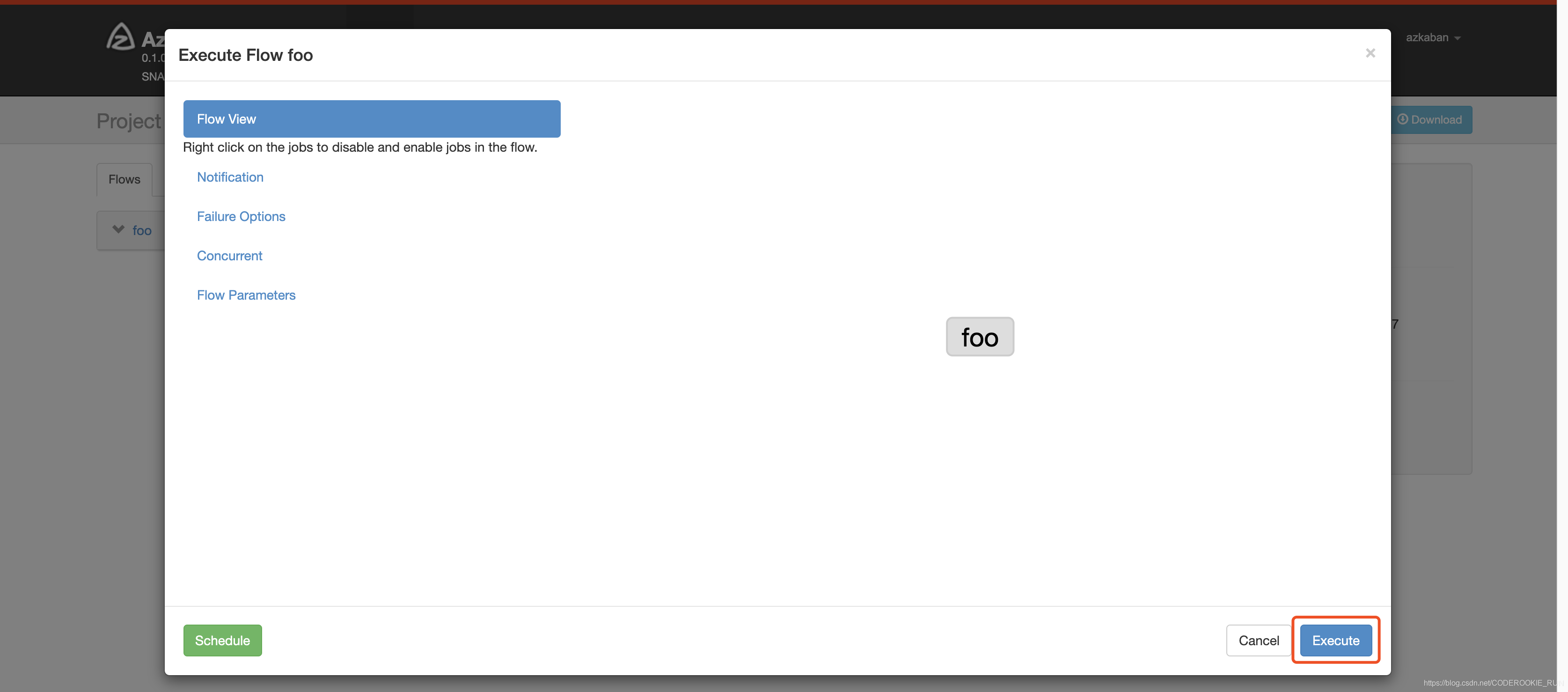Expand the Failure Options section

click(x=241, y=215)
